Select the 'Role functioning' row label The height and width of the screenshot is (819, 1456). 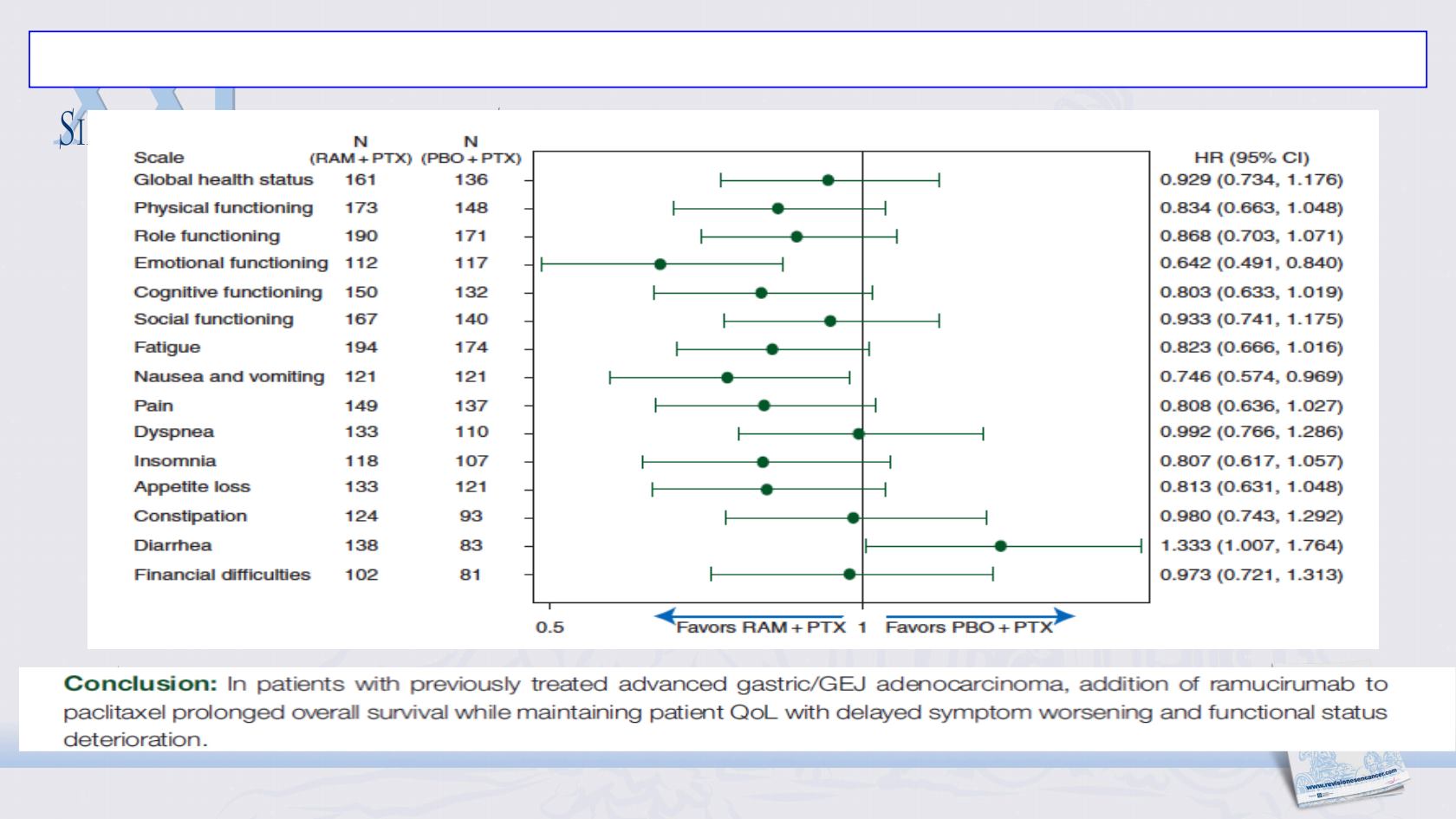tap(207, 236)
